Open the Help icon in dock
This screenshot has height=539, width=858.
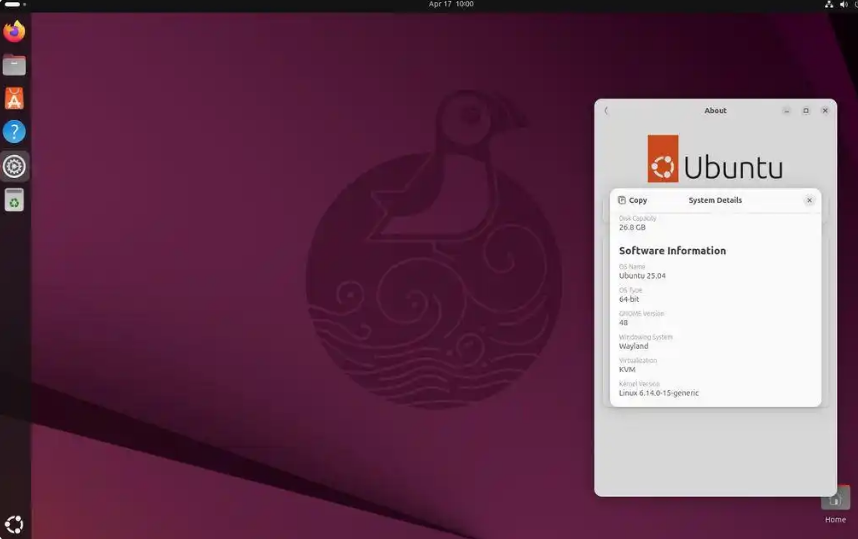(x=14, y=132)
